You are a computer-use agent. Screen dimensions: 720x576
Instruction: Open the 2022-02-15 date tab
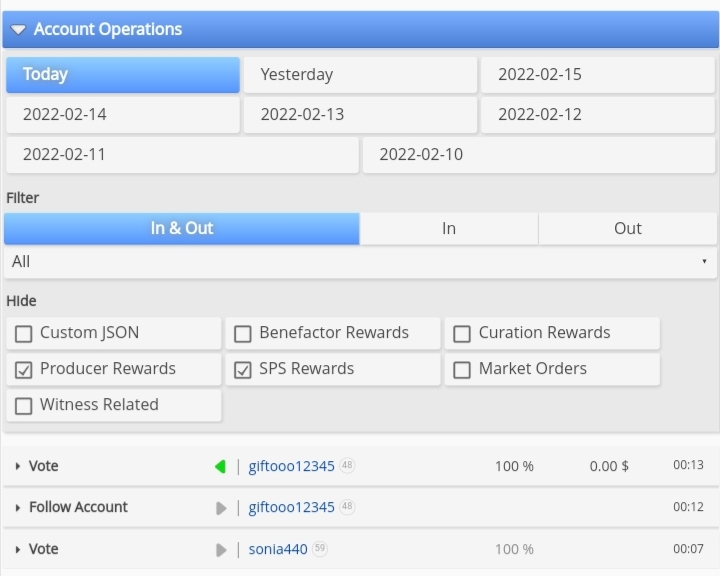click(x=598, y=75)
